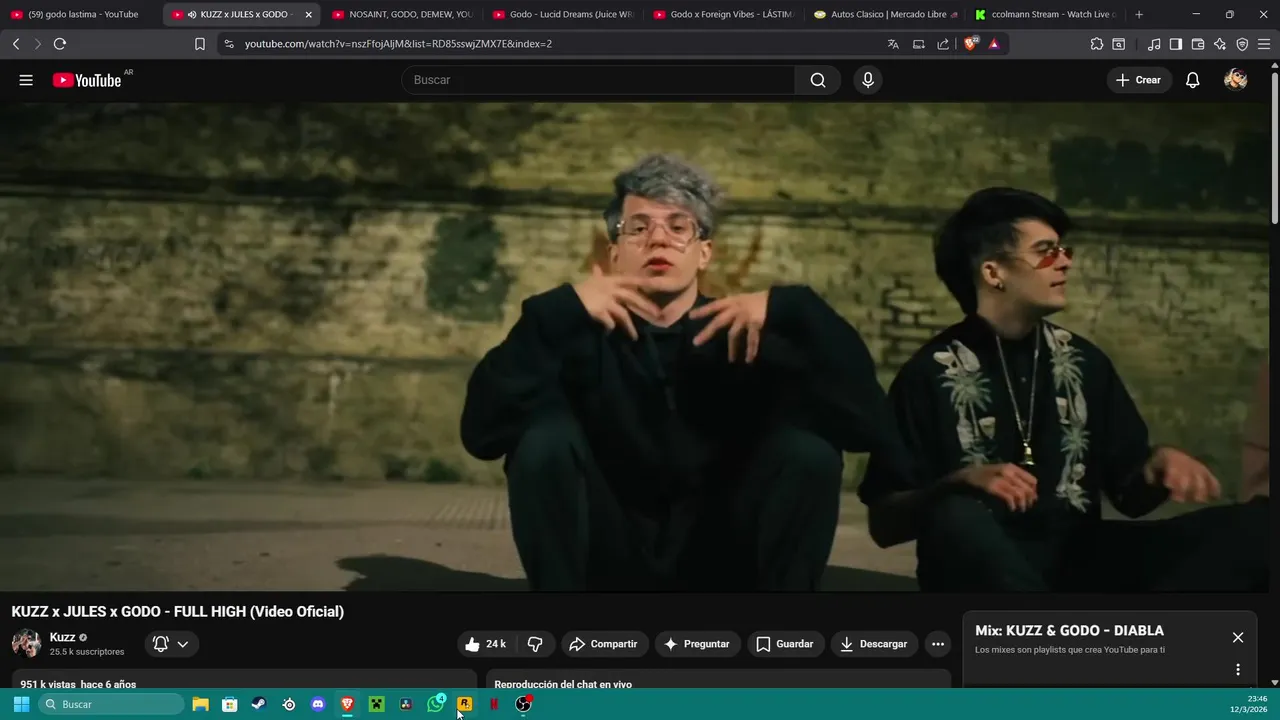Open a new browser tab
1280x720 pixels.
coord(1139,15)
